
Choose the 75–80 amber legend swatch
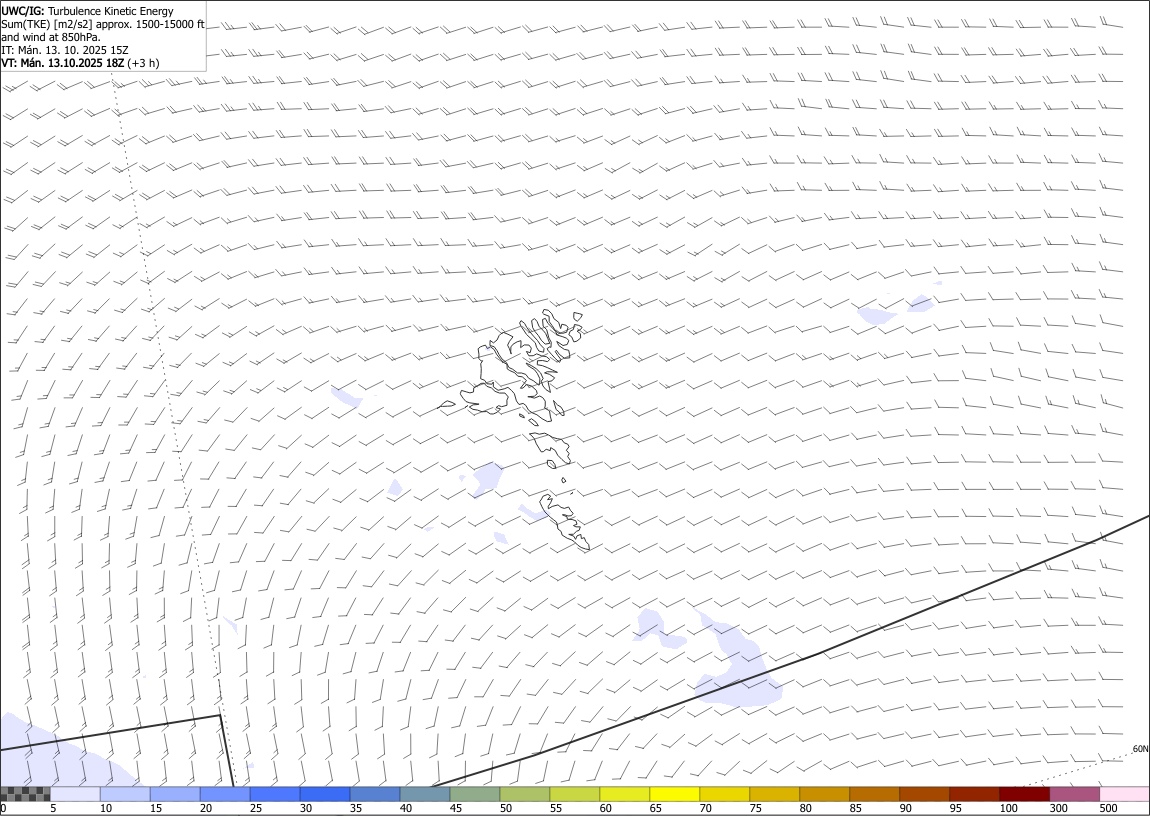(x=774, y=794)
